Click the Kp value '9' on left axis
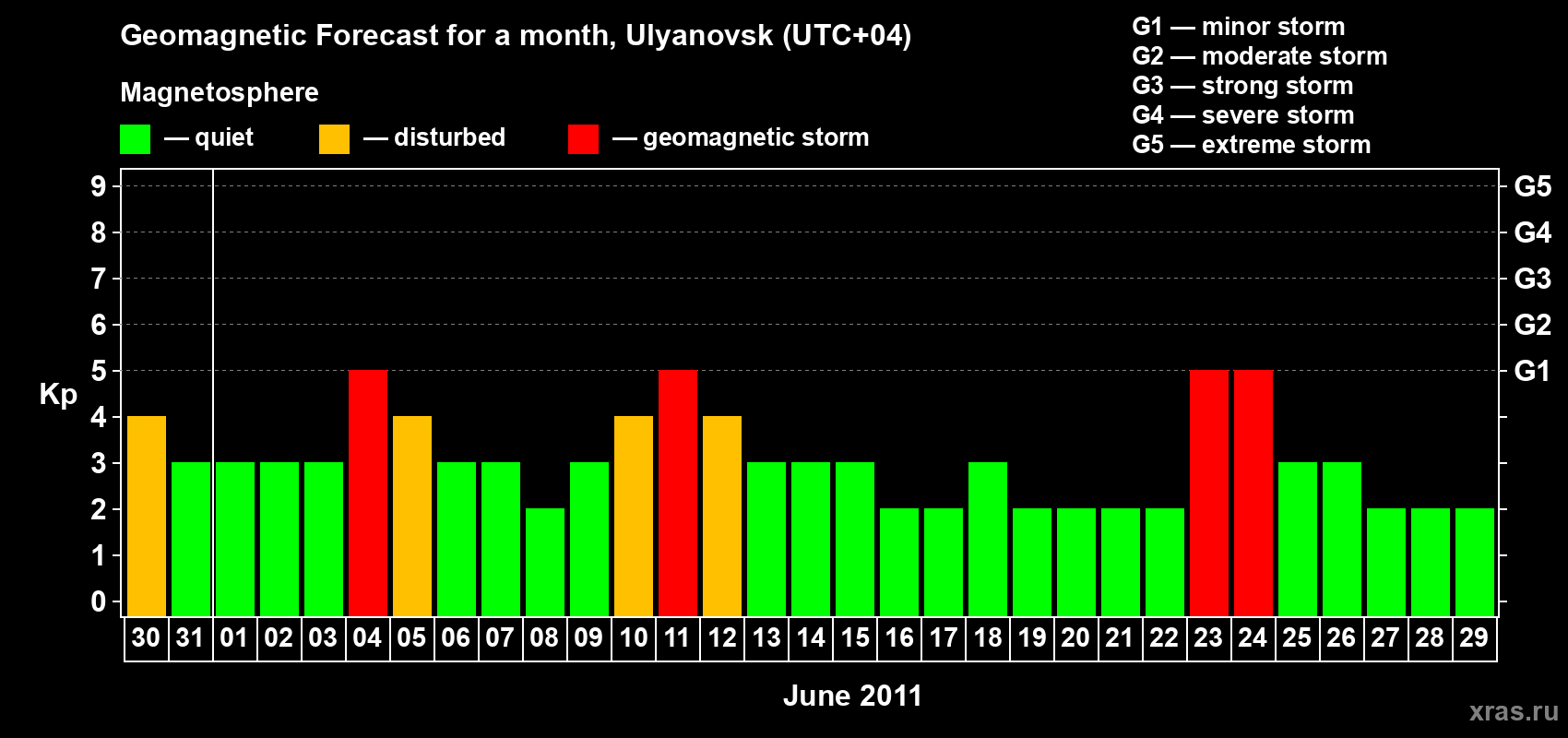Screen dimensions: 1568x738 pos(99,186)
